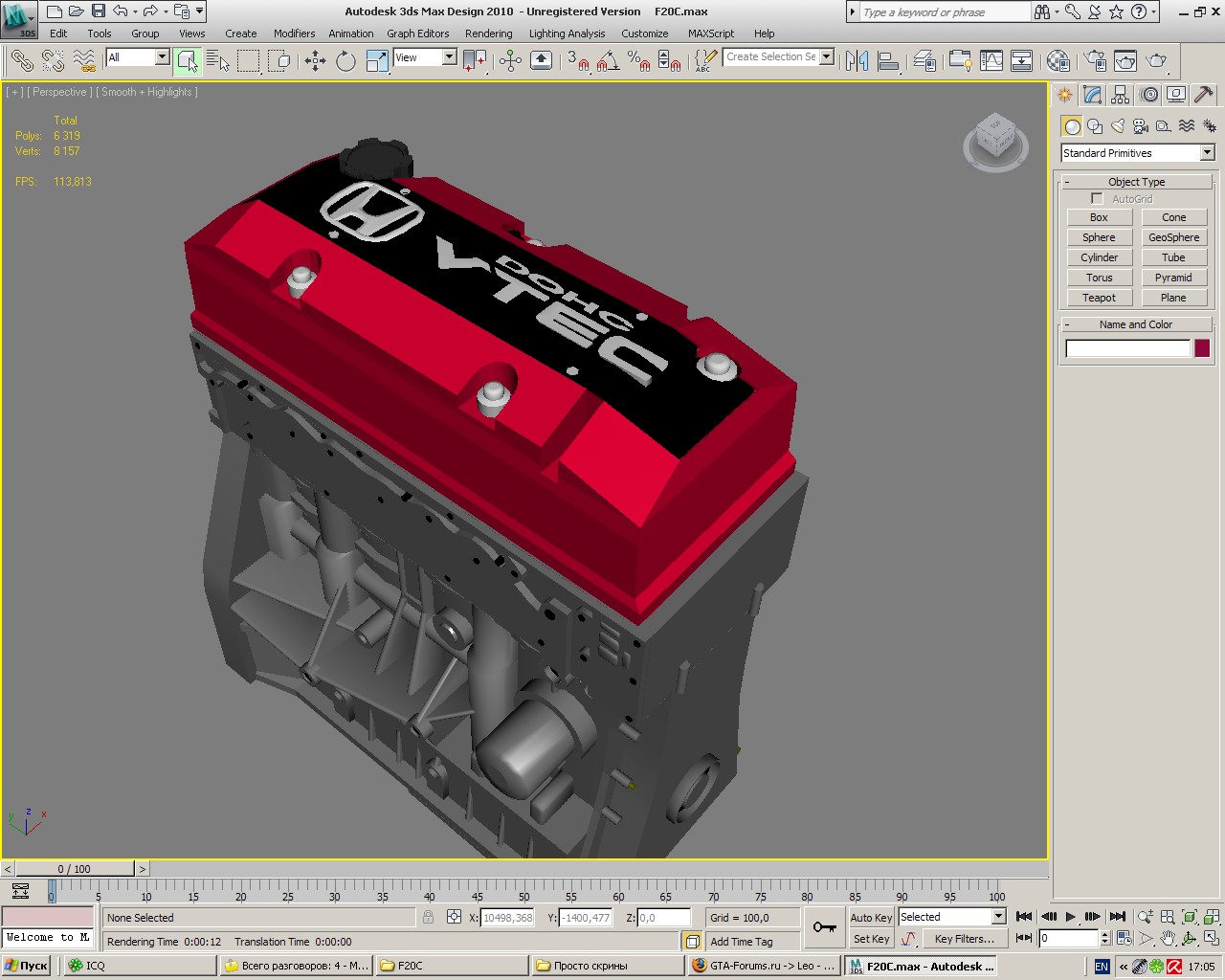
Task: Click the Unlink Selection icon
Action: click(x=53, y=61)
